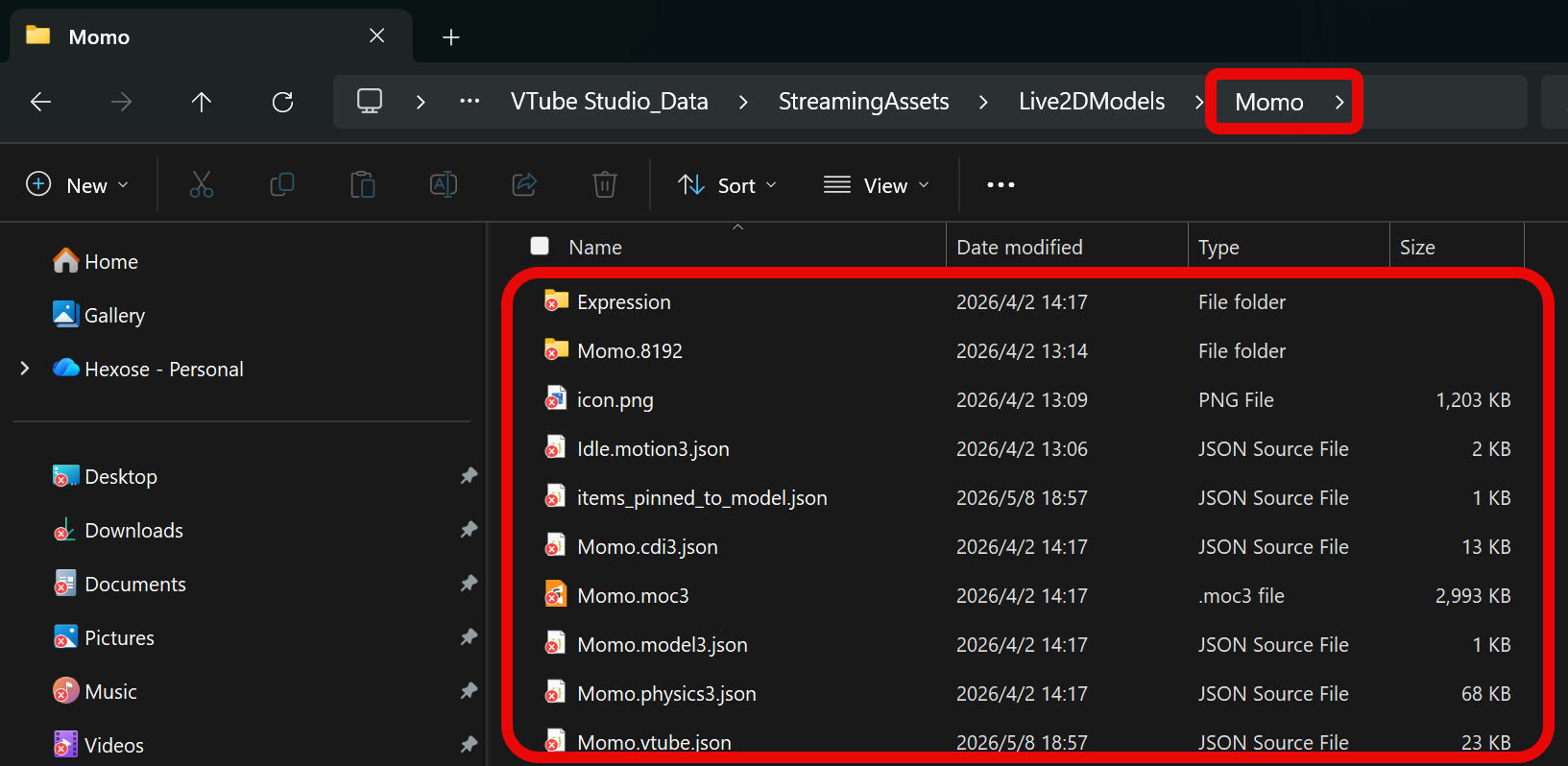The height and width of the screenshot is (766, 1568).
Task: Click the Delete trash can icon
Action: point(605,184)
